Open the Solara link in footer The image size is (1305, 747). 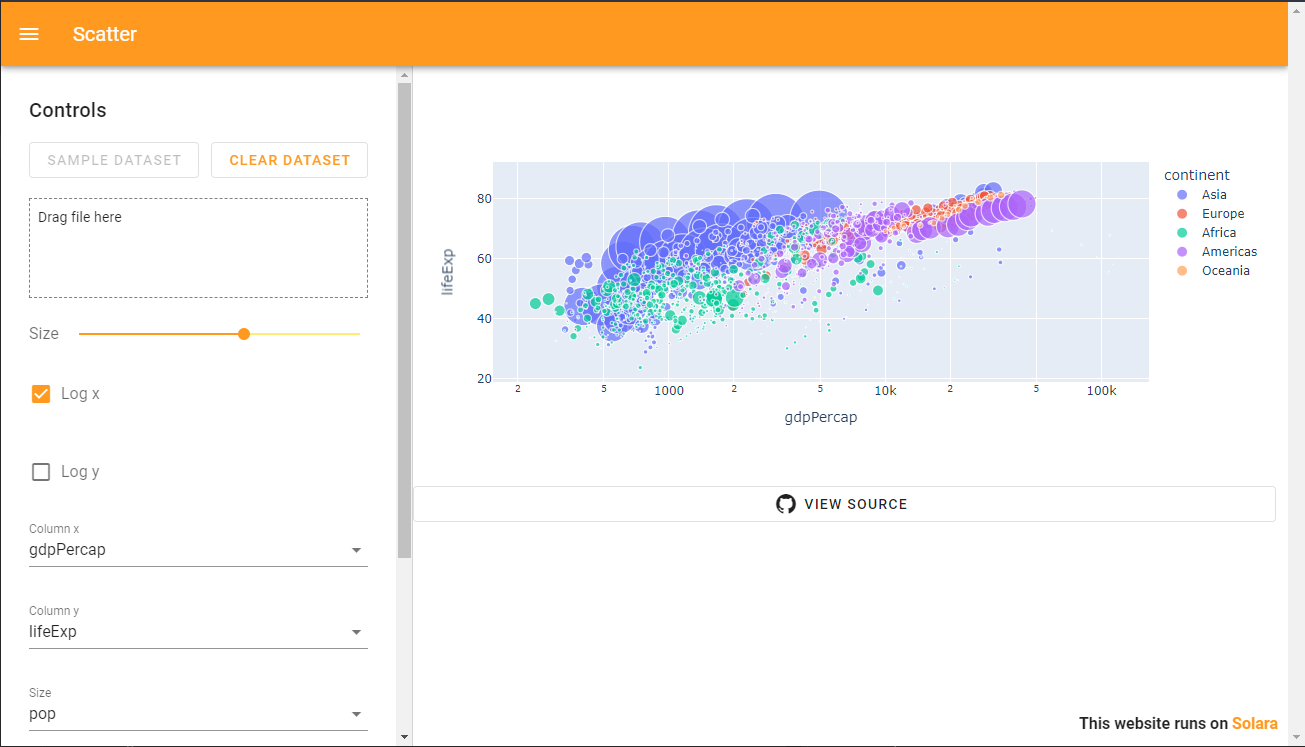click(1254, 723)
